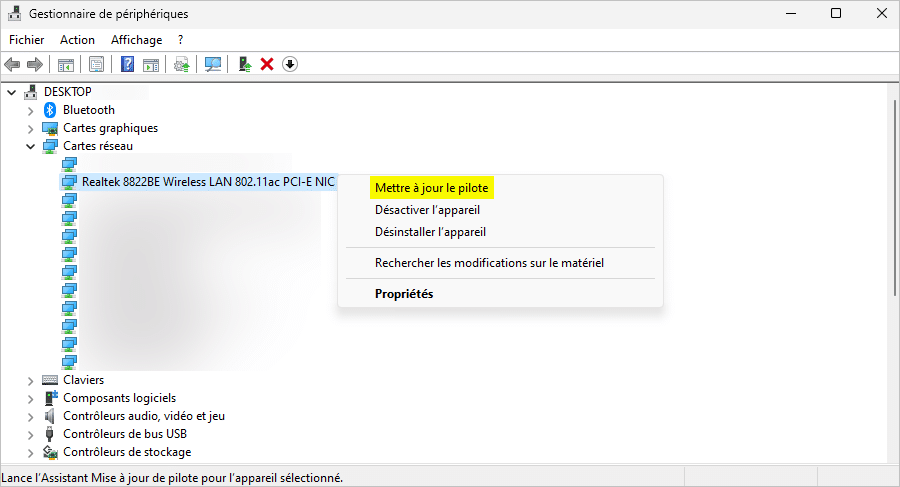Go forward with the right arrow toolbar icon

pyautogui.click(x=35, y=64)
